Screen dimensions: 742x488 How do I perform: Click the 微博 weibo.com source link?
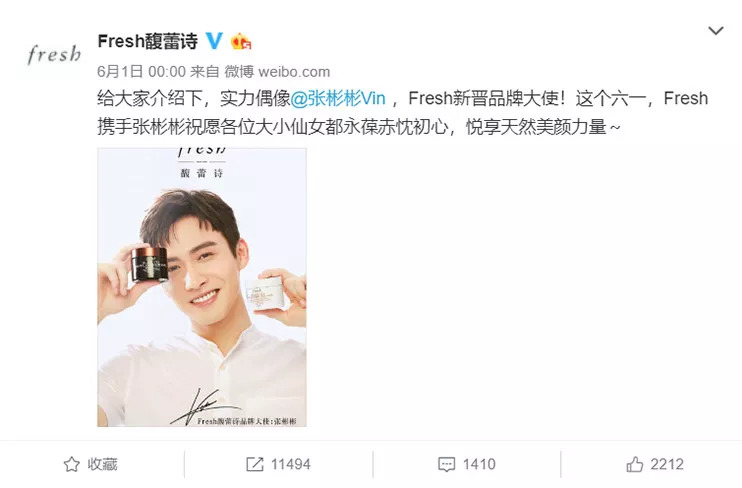(277, 71)
